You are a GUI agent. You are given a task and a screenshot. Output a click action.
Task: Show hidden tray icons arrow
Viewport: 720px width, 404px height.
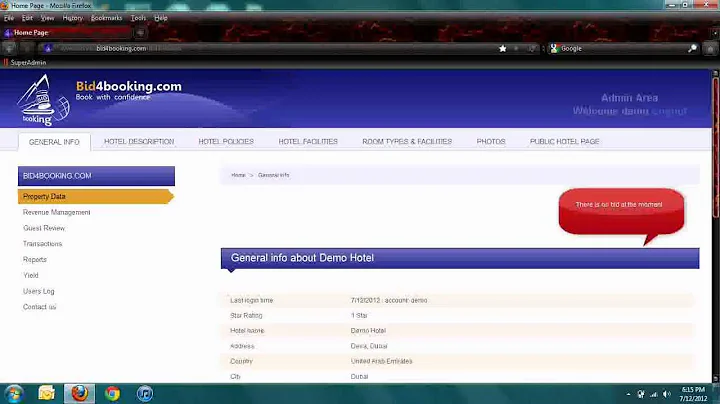pyautogui.click(x=628, y=394)
